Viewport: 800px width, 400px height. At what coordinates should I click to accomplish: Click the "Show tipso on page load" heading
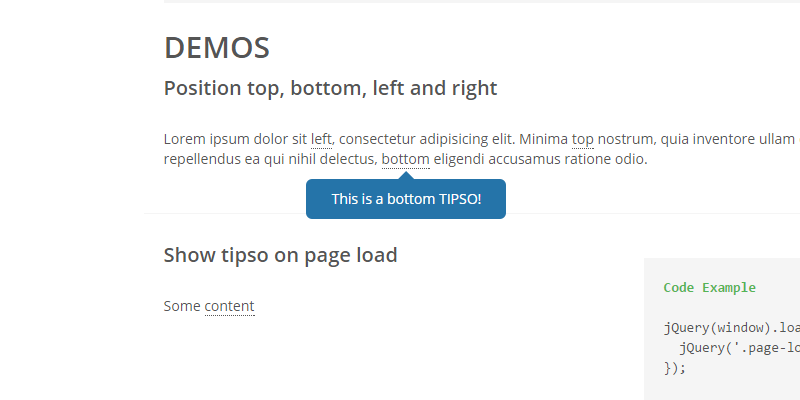point(280,255)
